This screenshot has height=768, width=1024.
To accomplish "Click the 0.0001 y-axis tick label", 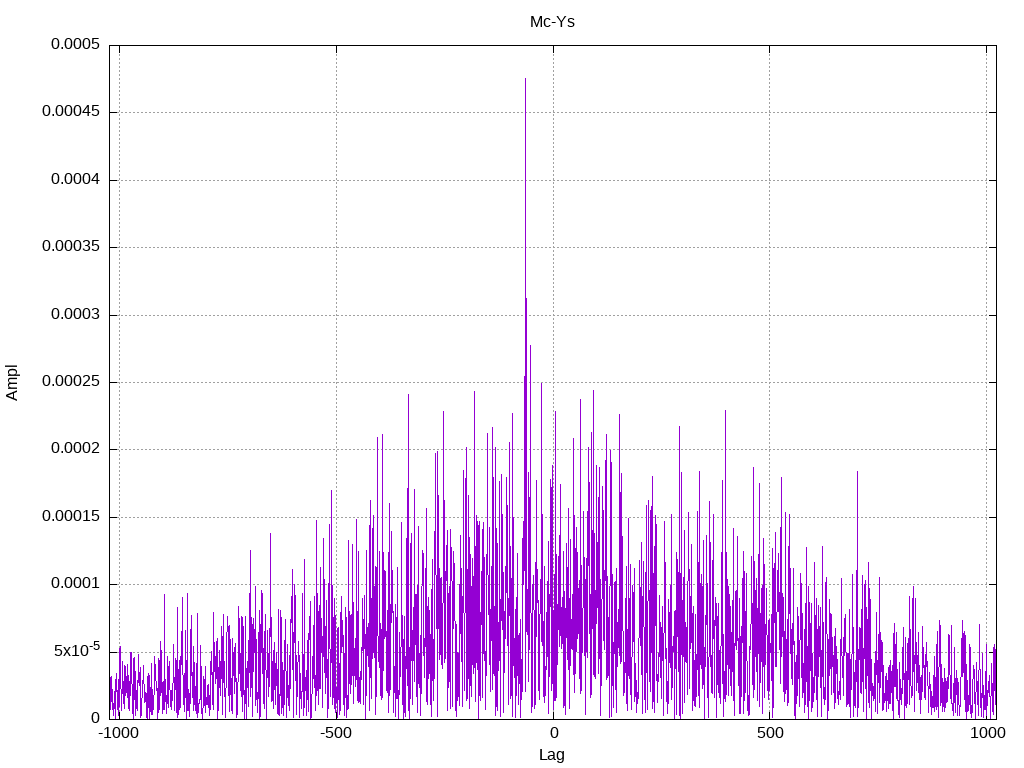I will click(x=76, y=583).
